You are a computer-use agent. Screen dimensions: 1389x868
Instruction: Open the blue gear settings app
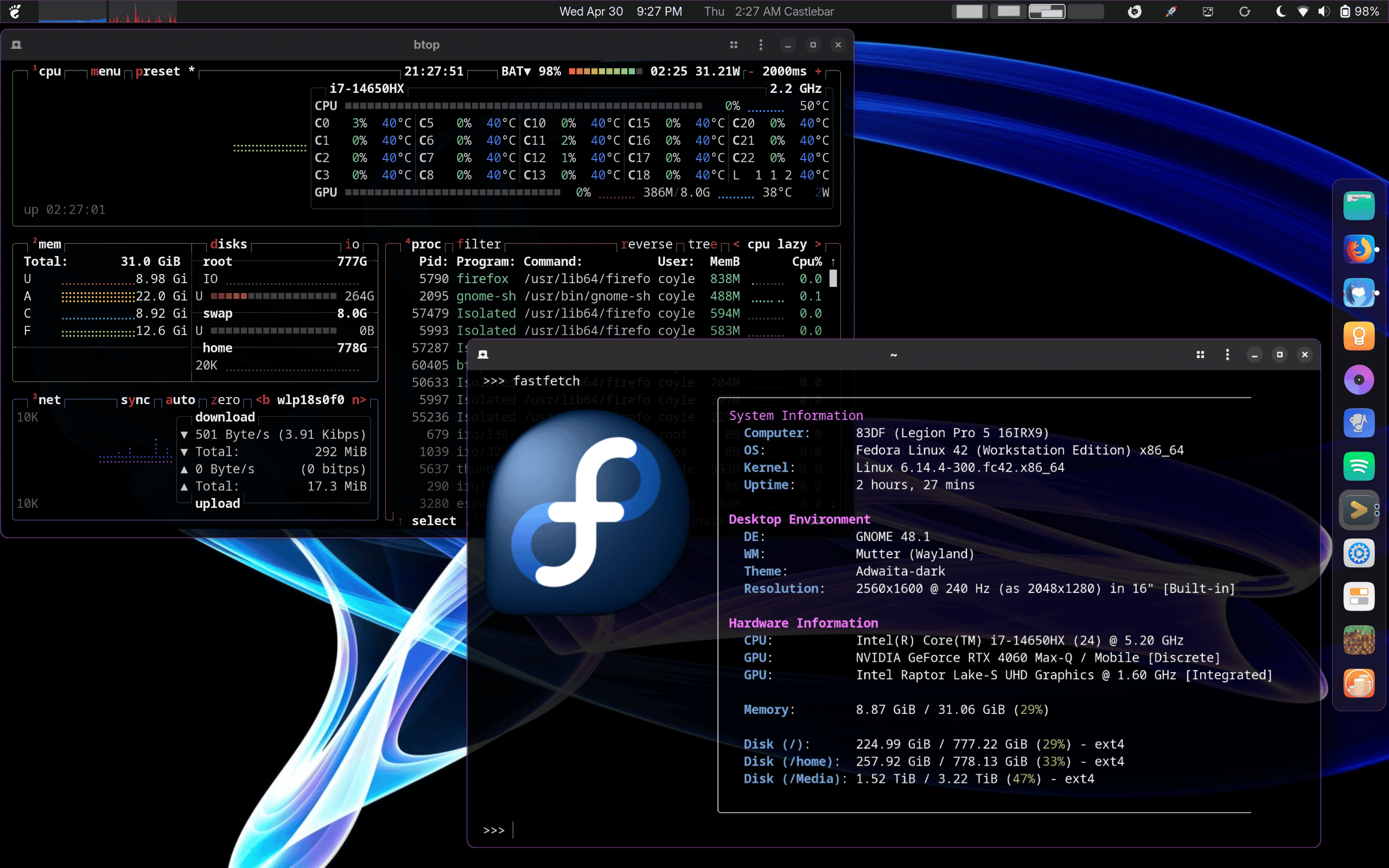point(1359,553)
